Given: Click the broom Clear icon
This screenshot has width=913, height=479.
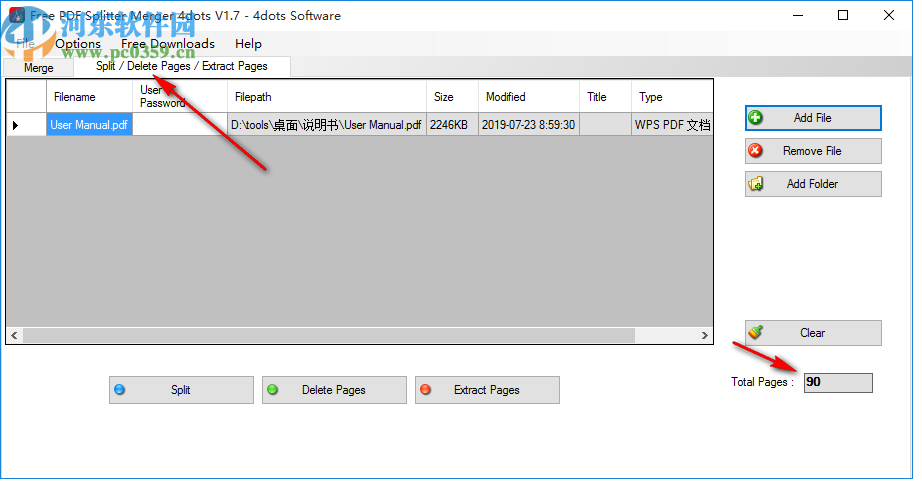Looking at the screenshot, I should (x=756, y=332).
